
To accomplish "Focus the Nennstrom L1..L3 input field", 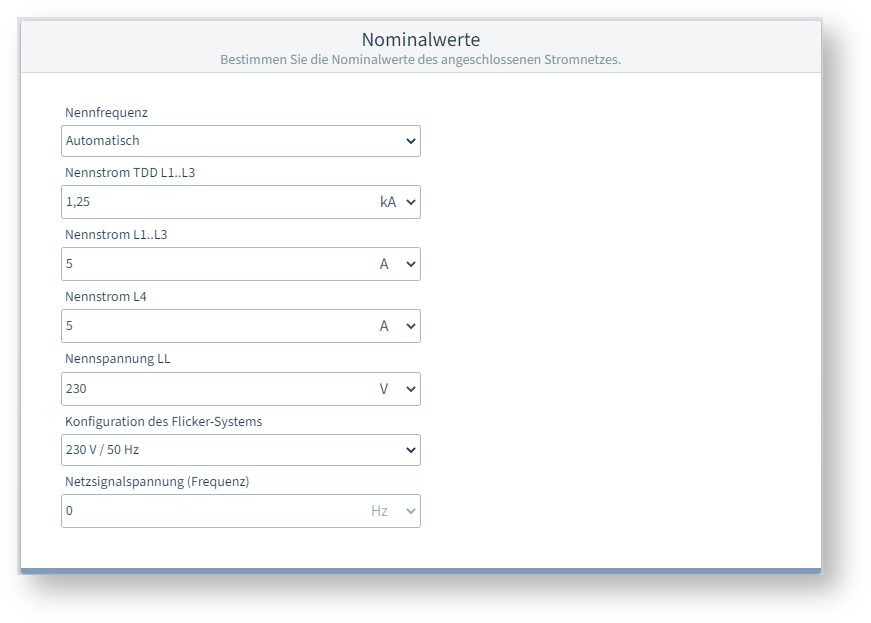I will tap(215, 264).
